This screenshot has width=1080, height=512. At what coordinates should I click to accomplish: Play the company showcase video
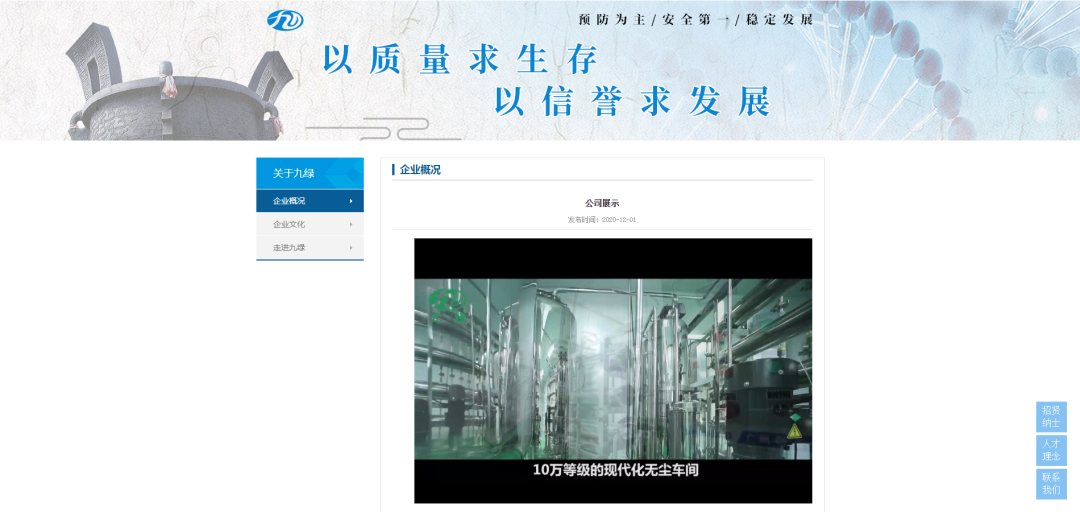click(x=613, y=370)
